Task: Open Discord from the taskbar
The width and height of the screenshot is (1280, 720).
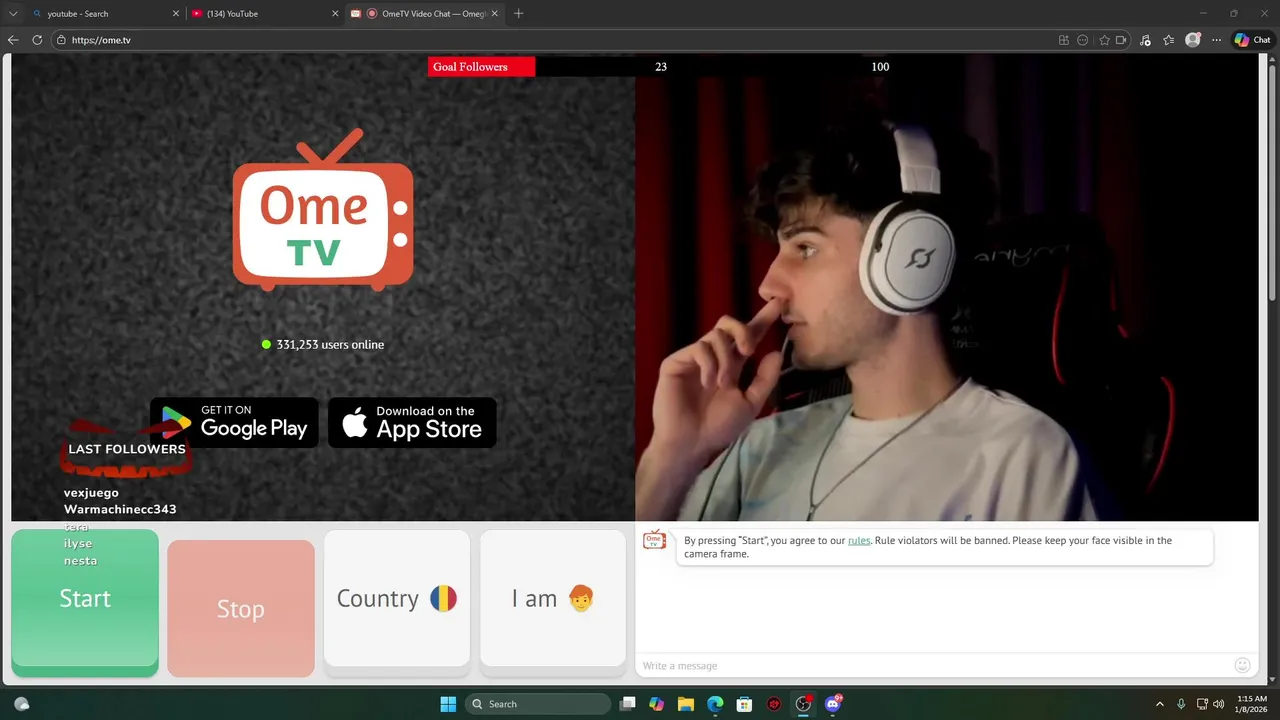Action: click(833, 704)
